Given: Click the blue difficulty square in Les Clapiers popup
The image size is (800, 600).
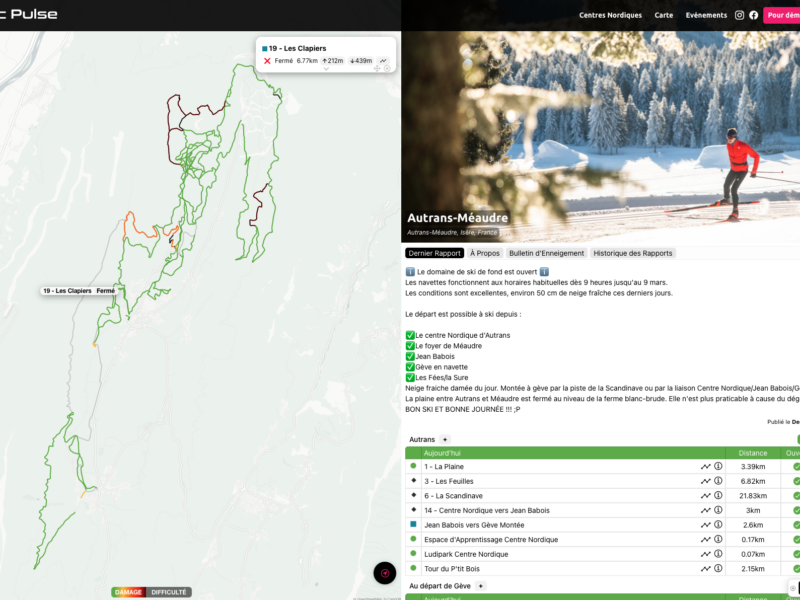Looking at the screenshot, I should (265, 48).
